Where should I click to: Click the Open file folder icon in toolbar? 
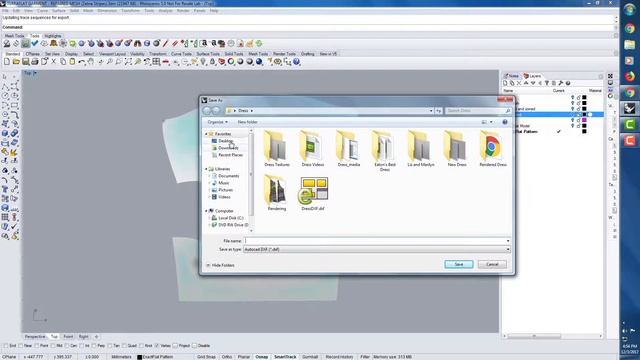pos(16,62)
